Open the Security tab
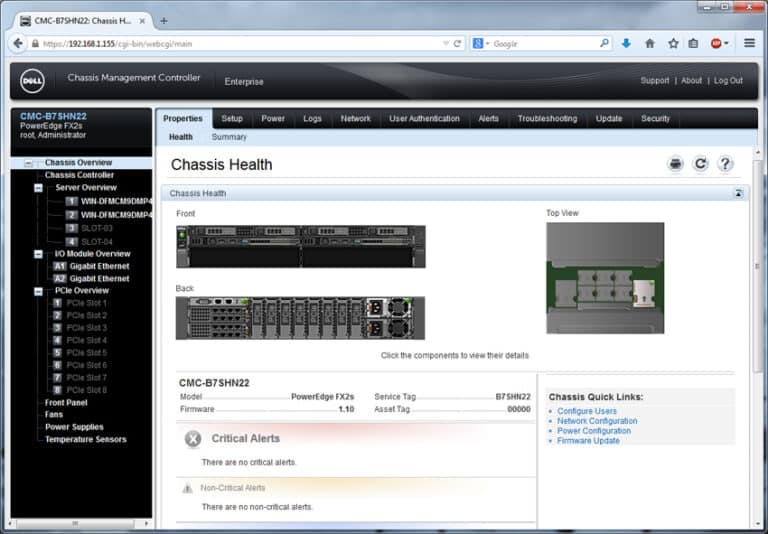The image size is (768, 534). pyautogui.click(x=655, y=119)
